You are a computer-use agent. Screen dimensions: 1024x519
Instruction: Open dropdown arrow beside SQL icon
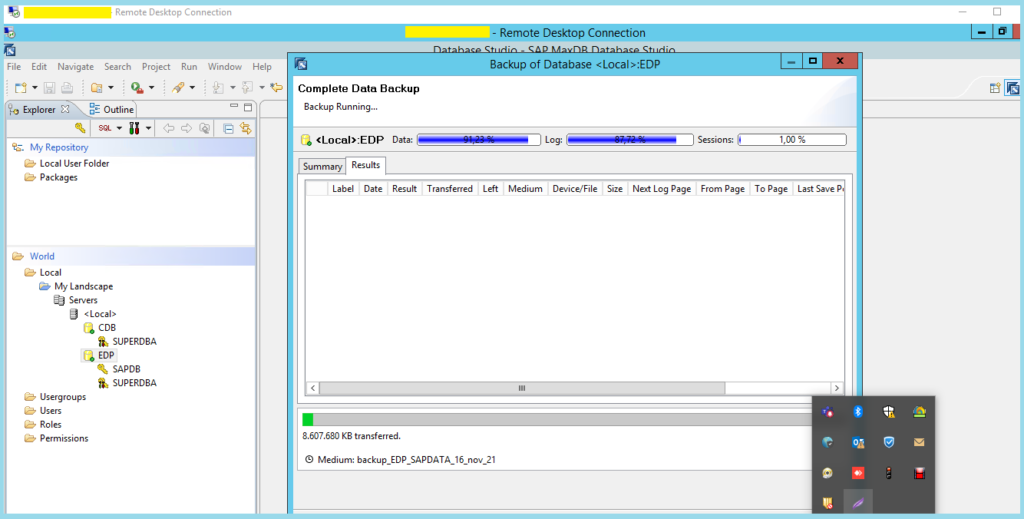[x=119, y=128]
